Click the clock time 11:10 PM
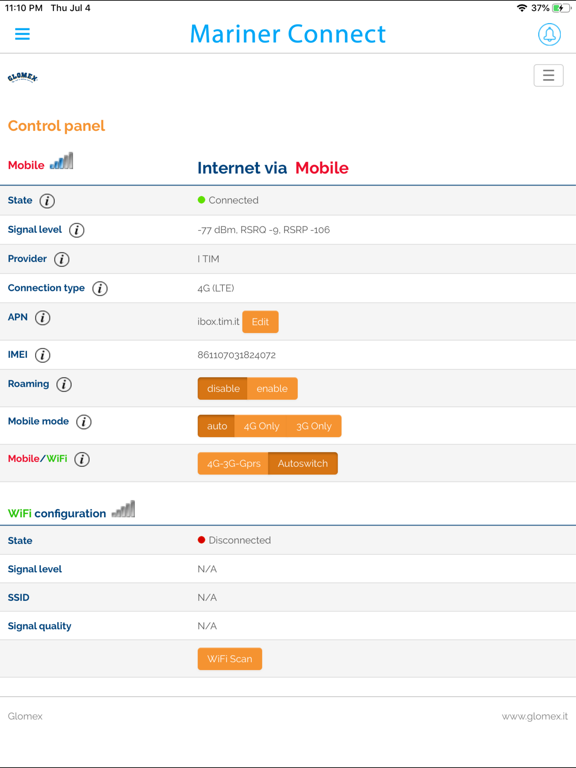 24,8
